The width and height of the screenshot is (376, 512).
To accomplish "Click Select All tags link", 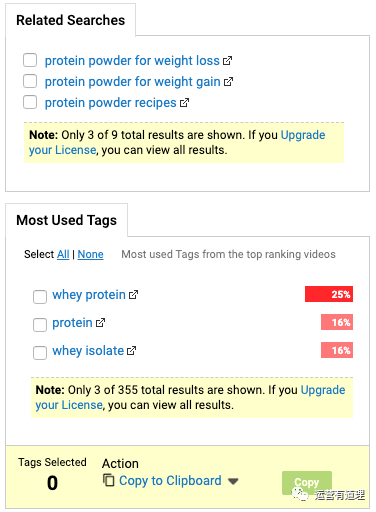I will [63, 254].
